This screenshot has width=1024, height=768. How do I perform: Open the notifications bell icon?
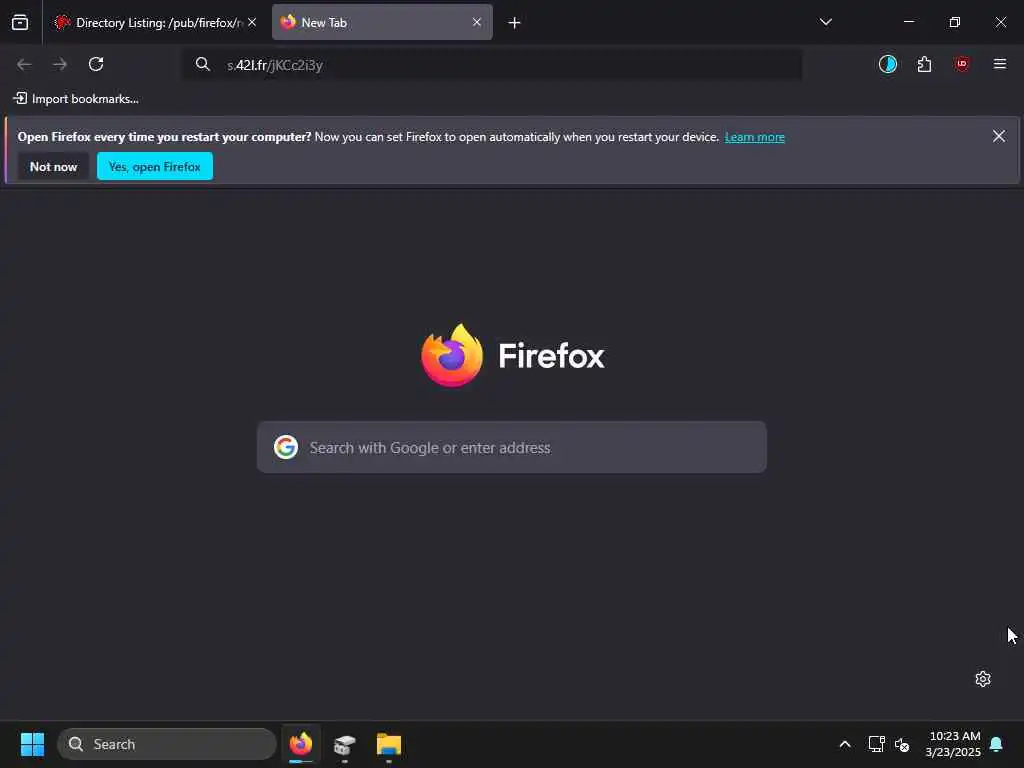[x=997, y=744]
